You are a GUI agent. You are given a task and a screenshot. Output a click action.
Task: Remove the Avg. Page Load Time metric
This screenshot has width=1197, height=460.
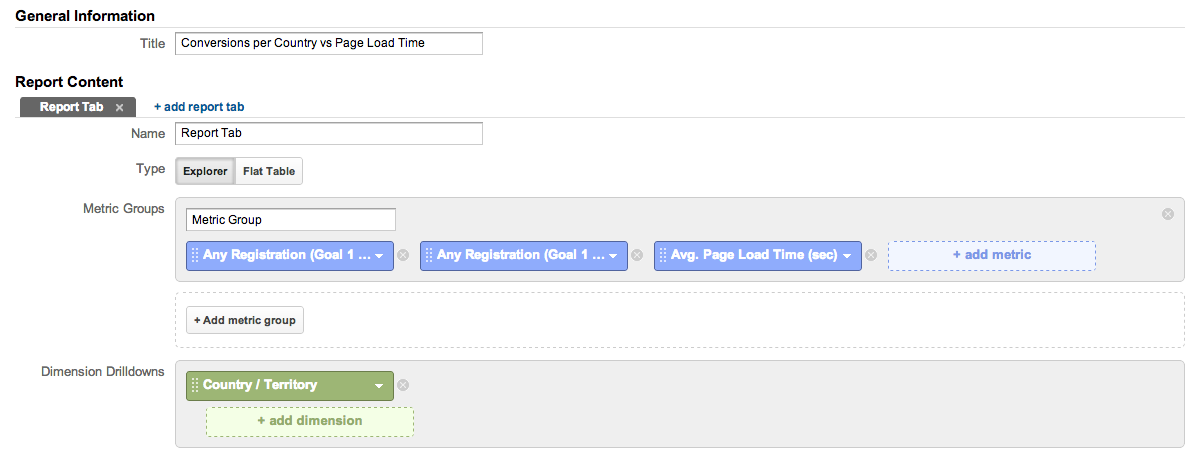click(x=871, y=255)
